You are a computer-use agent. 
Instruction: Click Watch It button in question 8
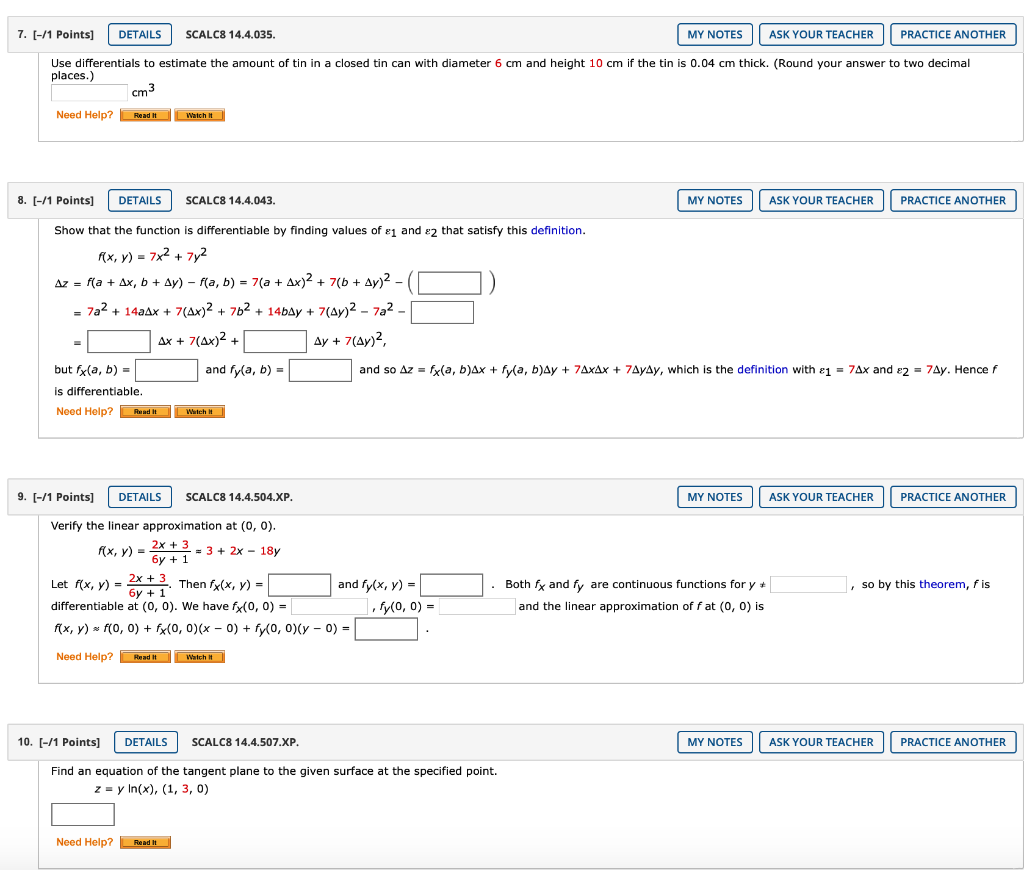[199, 412]
